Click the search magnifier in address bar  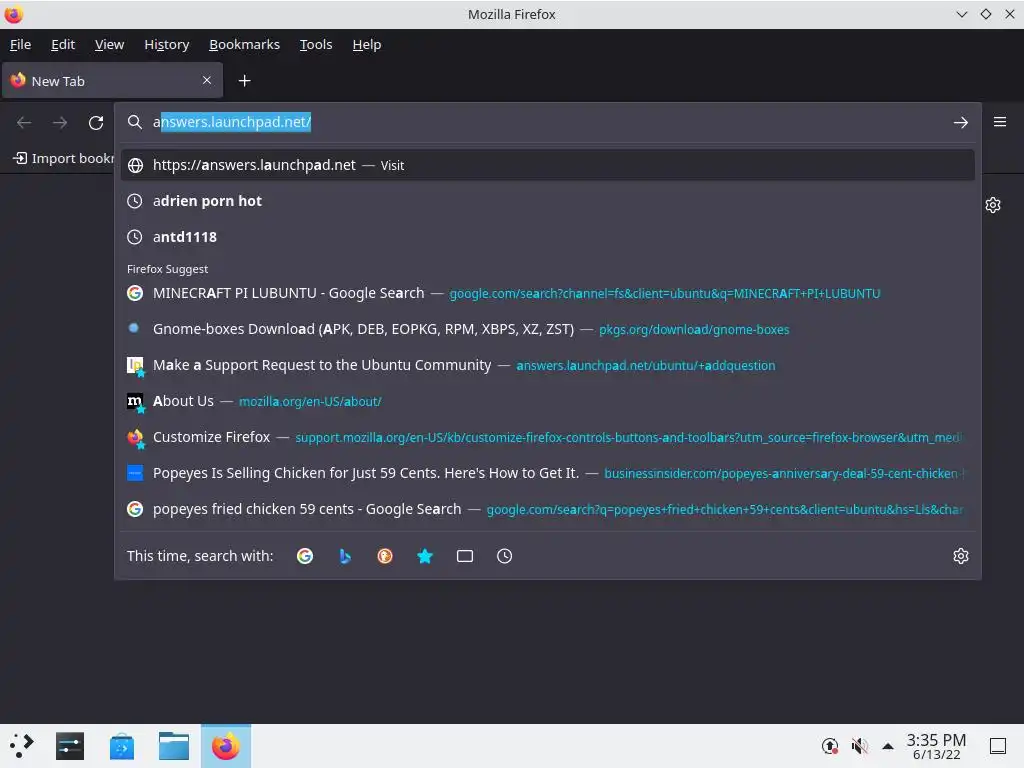135,122
